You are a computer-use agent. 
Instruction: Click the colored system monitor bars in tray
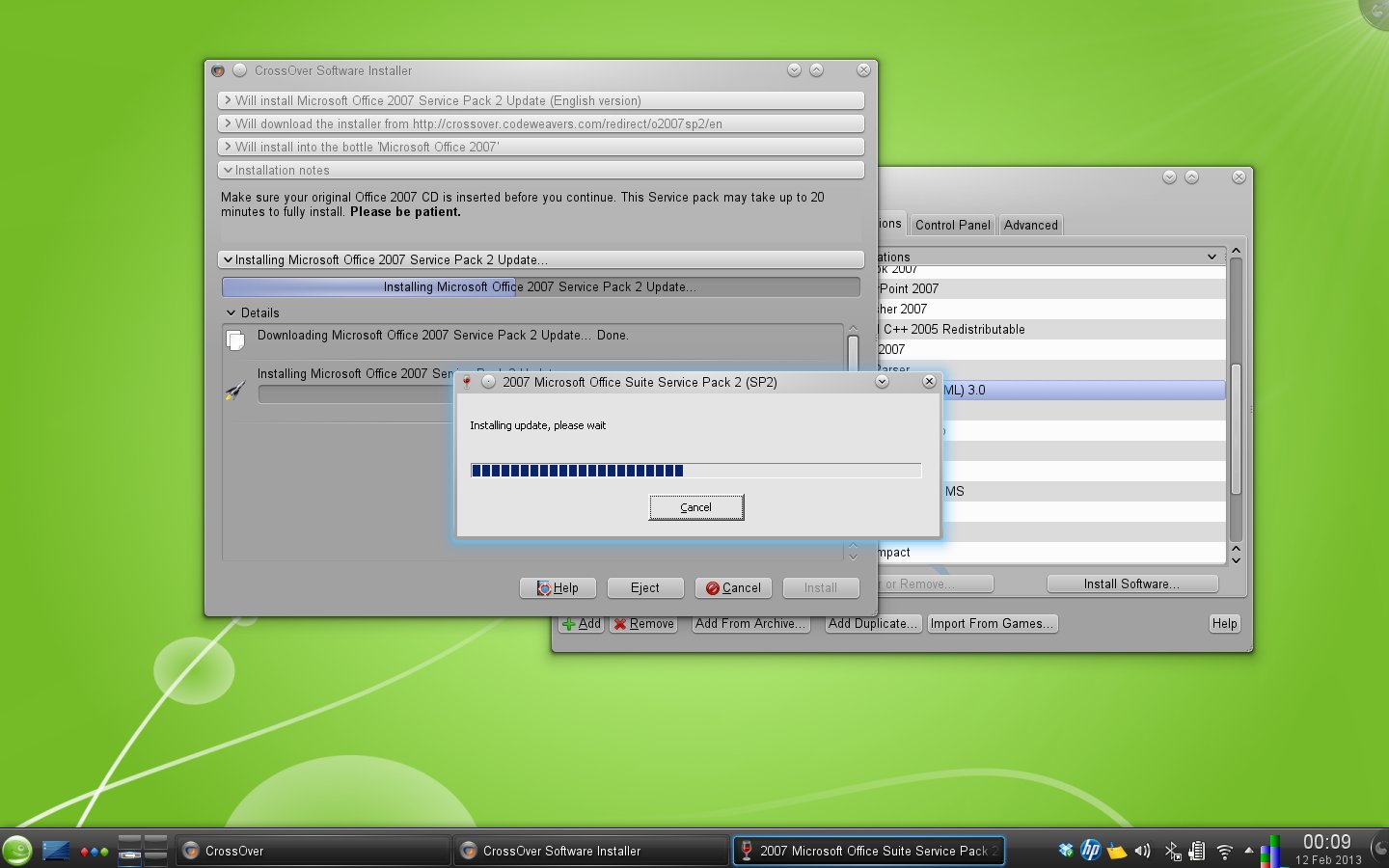click(x=1270, y=852)
